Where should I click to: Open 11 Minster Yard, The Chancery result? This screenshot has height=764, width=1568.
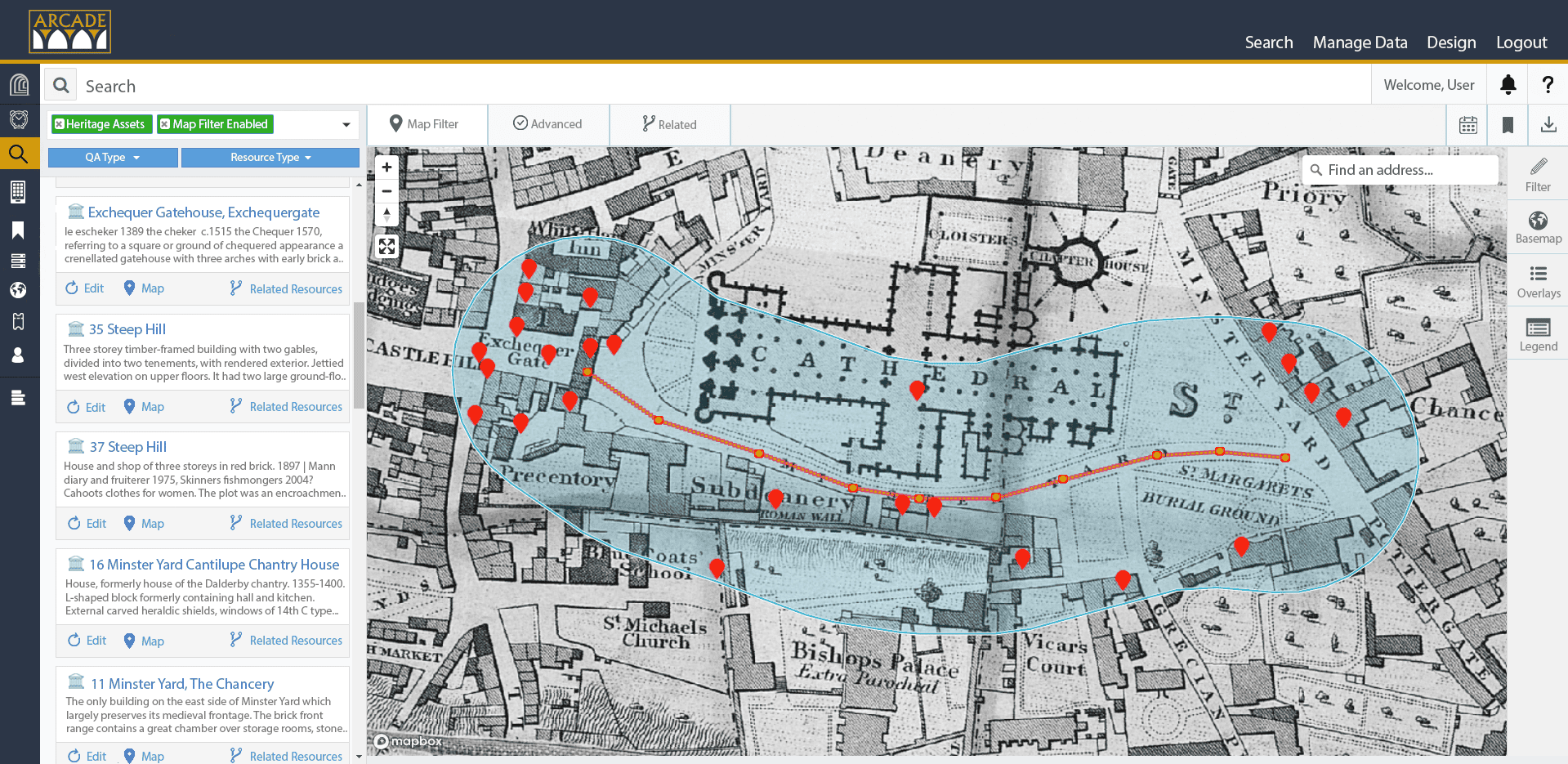pos(182,684)
